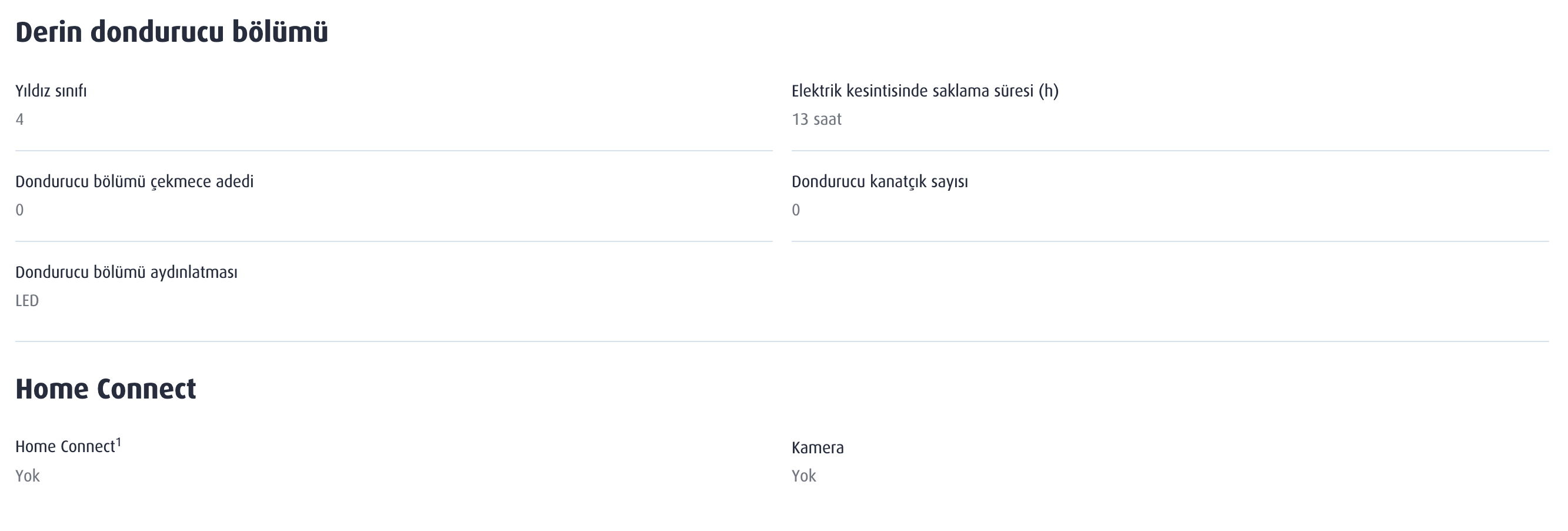Click the star class value '4'
1568x531 pixels.
tap(19, 120)
